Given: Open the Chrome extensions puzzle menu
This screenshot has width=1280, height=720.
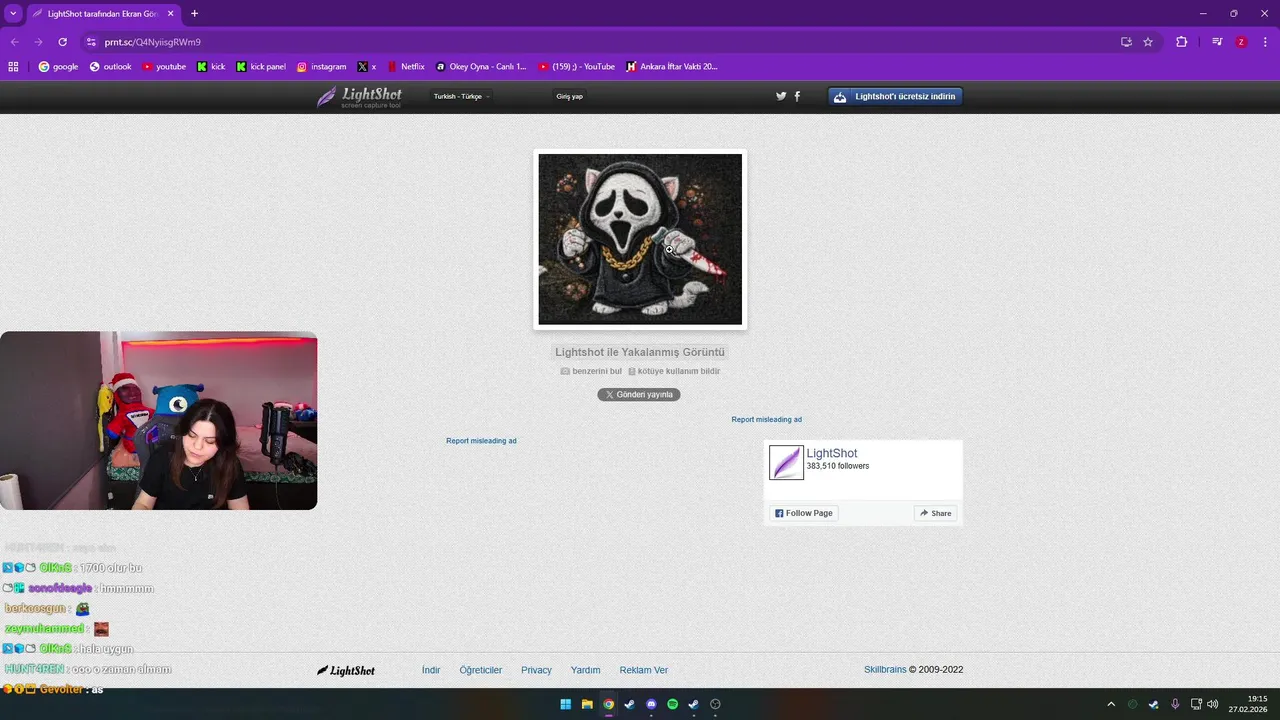Looking at the screenshot, I should coord(1181,42).
